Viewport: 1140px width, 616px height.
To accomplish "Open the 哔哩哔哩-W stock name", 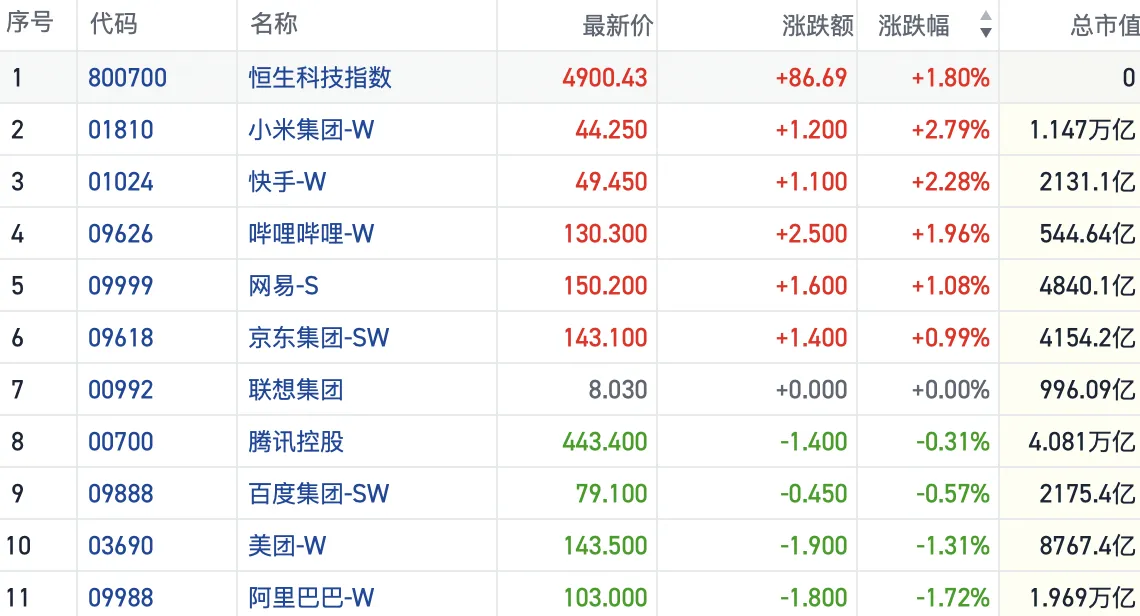I will pyautogui.click(x=311, y=234).
